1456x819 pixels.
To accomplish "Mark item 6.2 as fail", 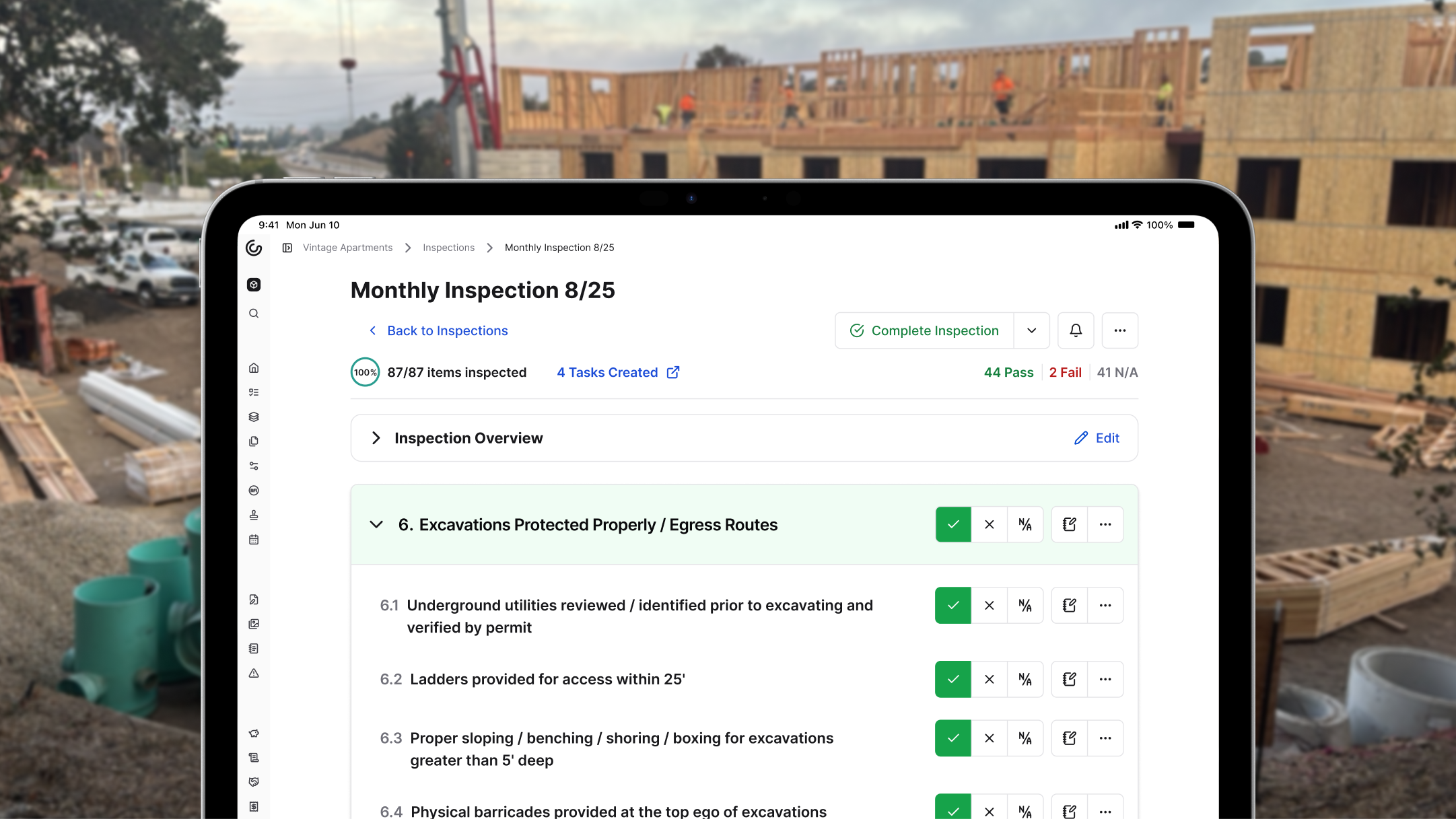I will click(x=989, y=679).
